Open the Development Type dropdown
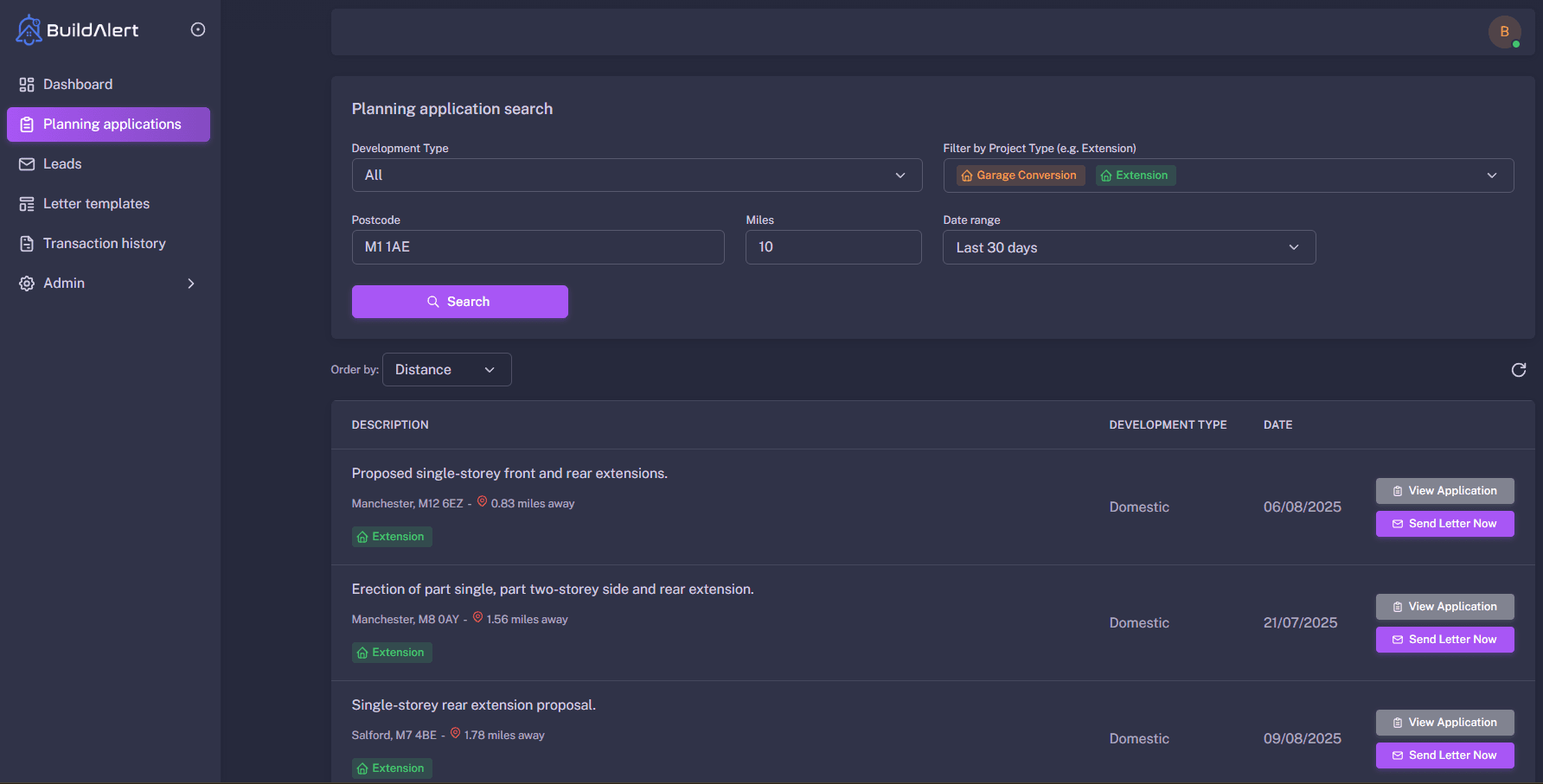This screenshot has height=784, width=1543. tap(636, 175)
